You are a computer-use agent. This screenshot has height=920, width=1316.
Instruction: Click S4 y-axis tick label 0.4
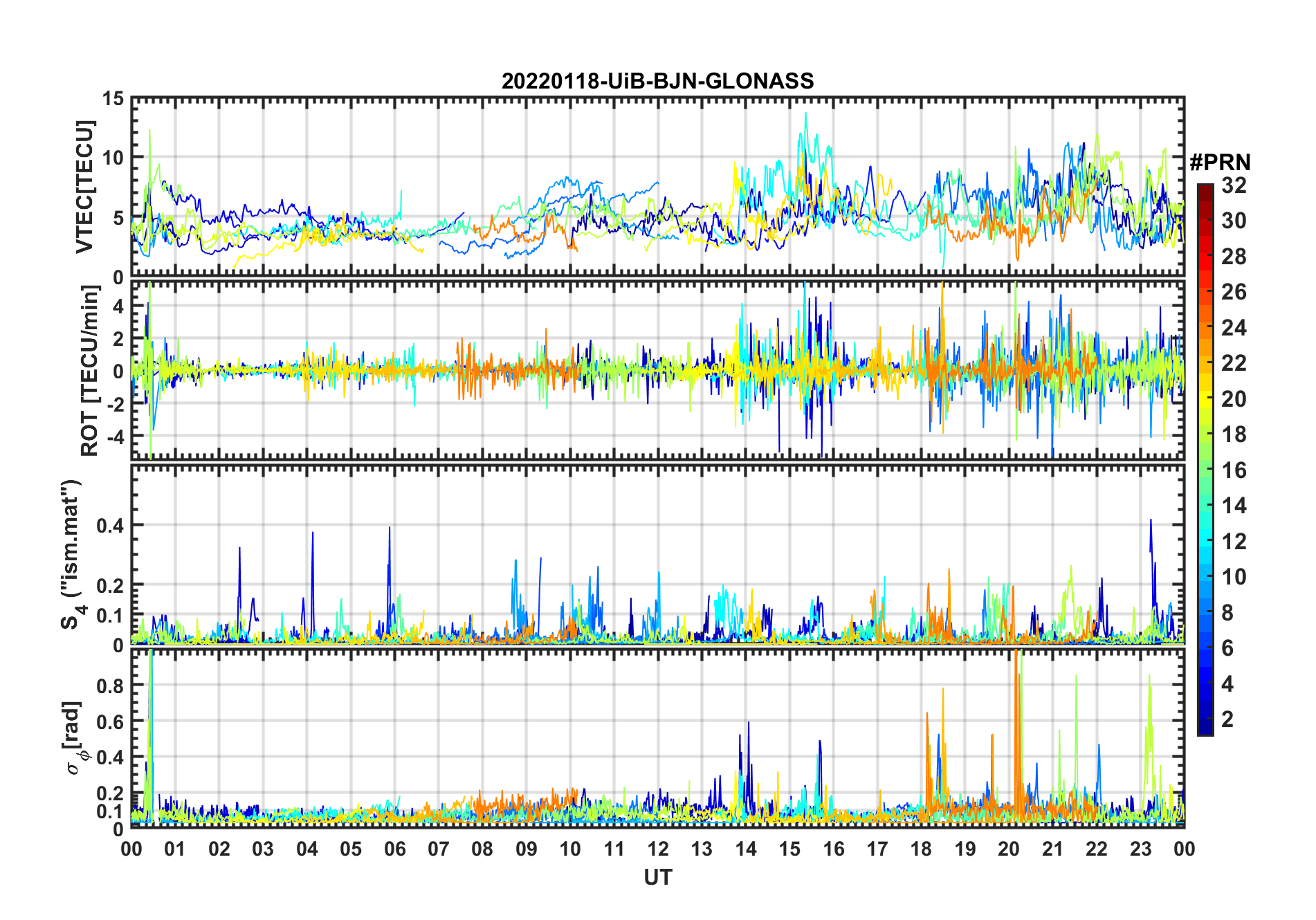pyautogui.click(x=110, y=526)
